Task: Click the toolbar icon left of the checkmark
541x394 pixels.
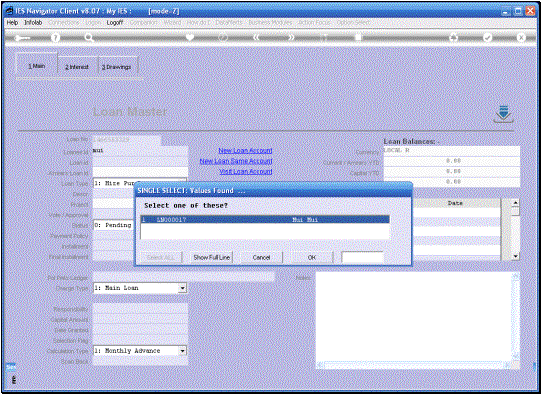Action: (x=454, y=37)
